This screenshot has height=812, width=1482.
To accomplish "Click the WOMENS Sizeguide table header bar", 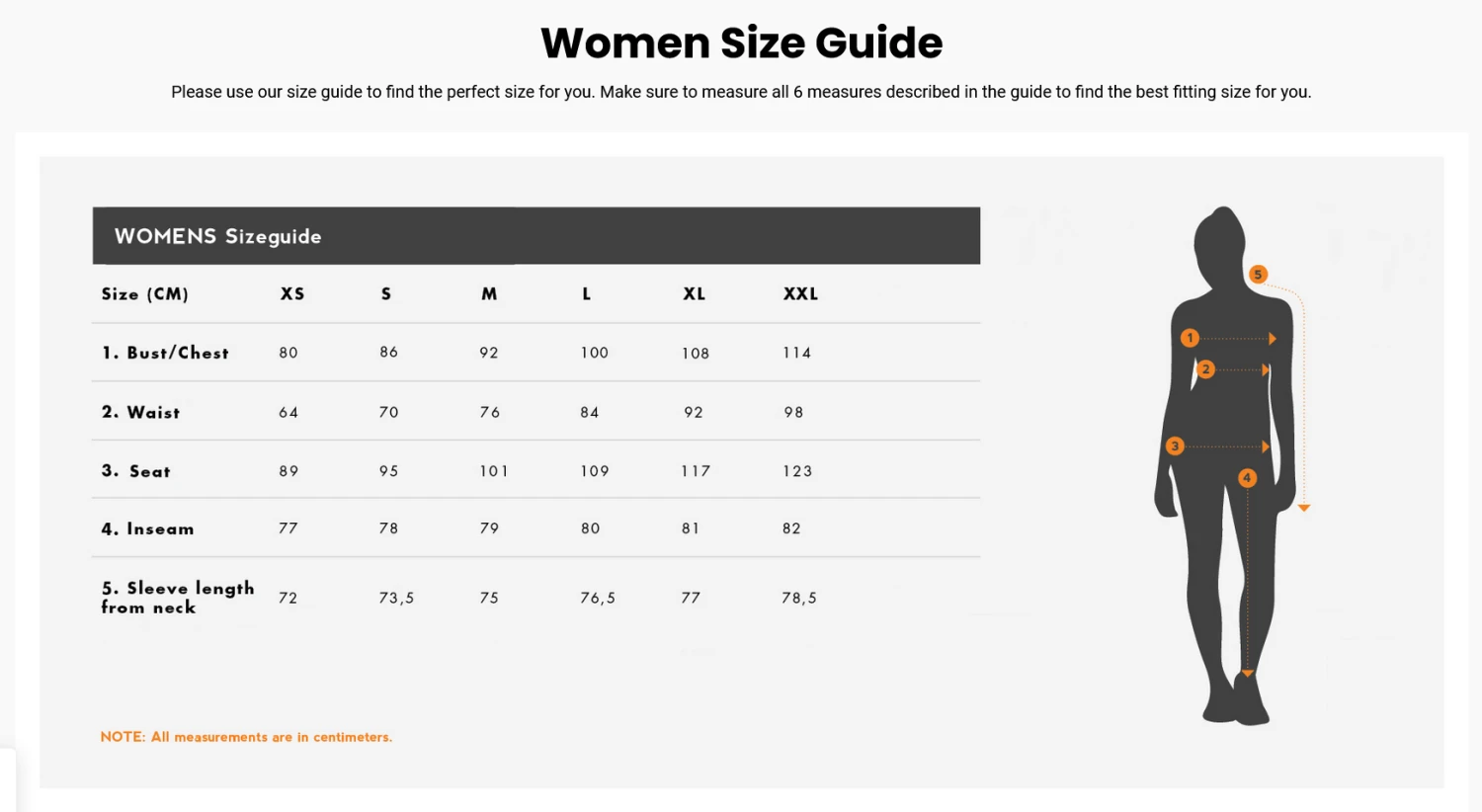I will point(535,236).
